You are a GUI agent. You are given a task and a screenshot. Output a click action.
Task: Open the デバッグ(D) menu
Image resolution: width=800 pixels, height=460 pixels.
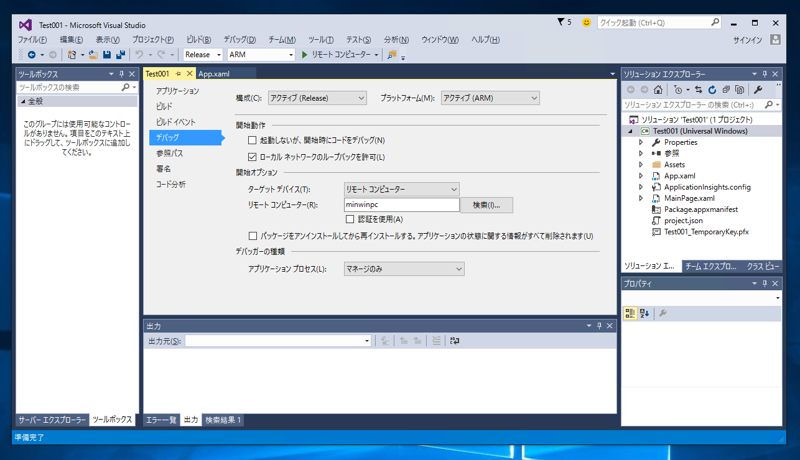(x=240, y=40)
